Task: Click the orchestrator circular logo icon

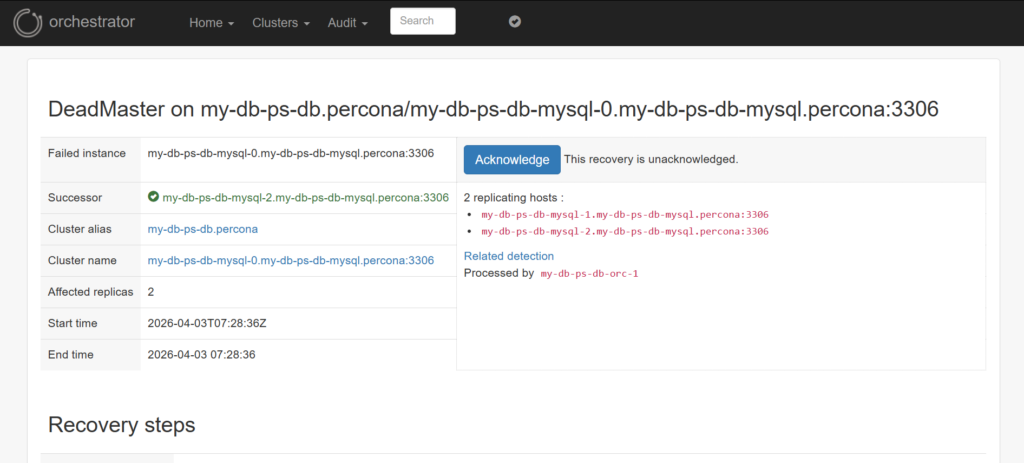Action: (28, 21)
